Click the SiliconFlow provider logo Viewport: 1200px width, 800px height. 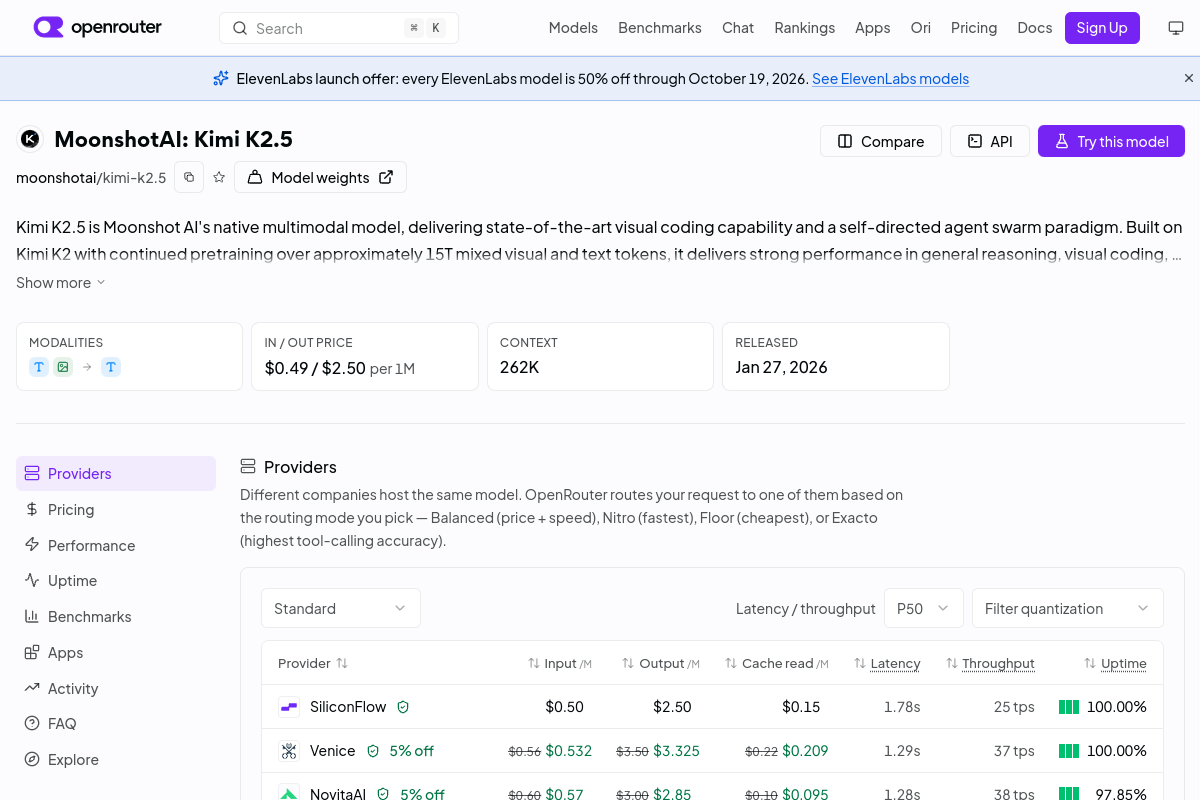point(289,707)
